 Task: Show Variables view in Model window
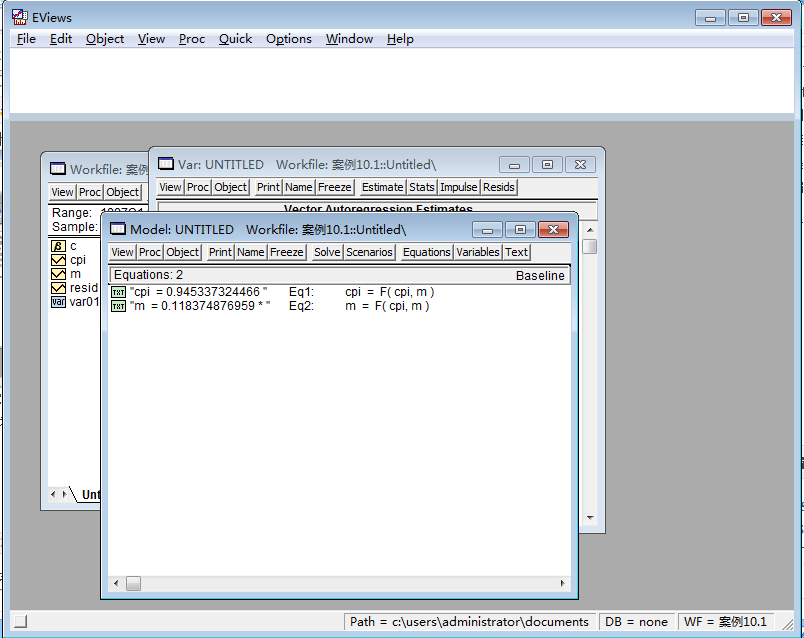pyautogui.click(x=477, y=252)
